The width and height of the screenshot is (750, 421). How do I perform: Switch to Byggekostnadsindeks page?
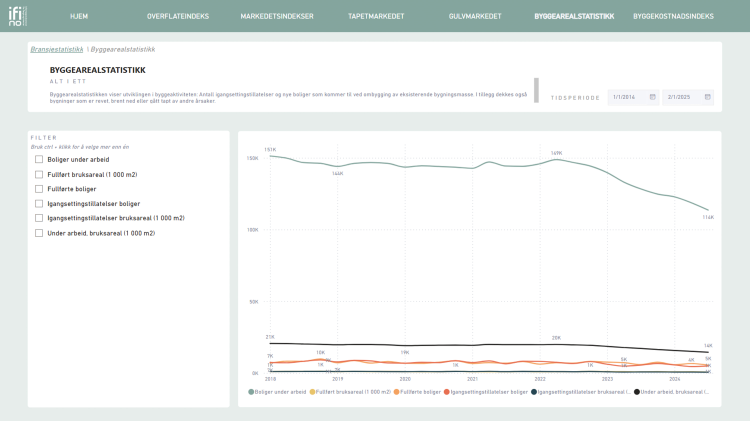tap(673, 17)
